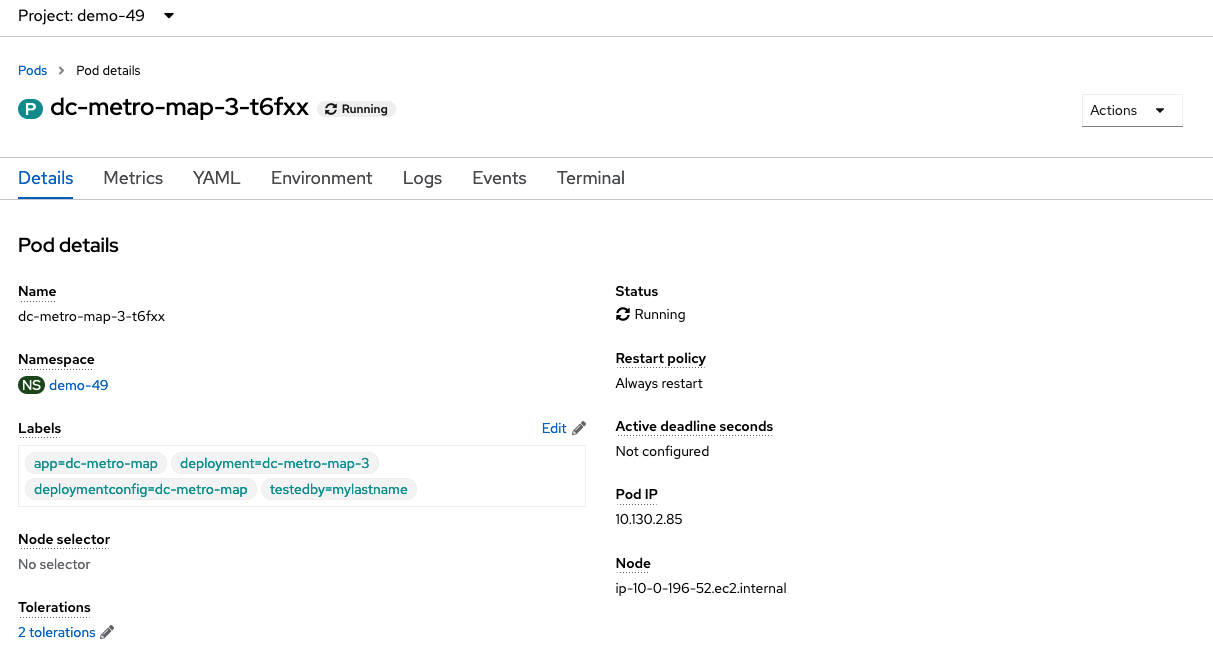Open the Terminal tab

(x=591, y=178)
